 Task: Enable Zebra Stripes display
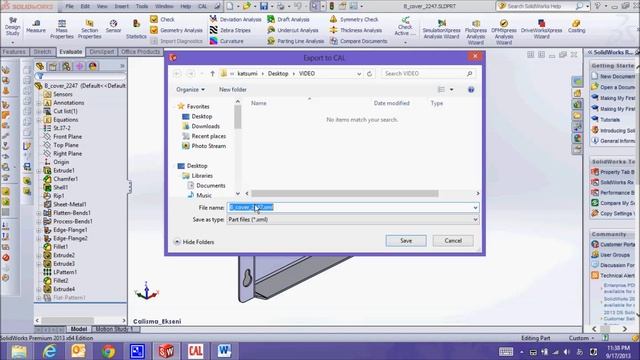click(x=230, y=30)
